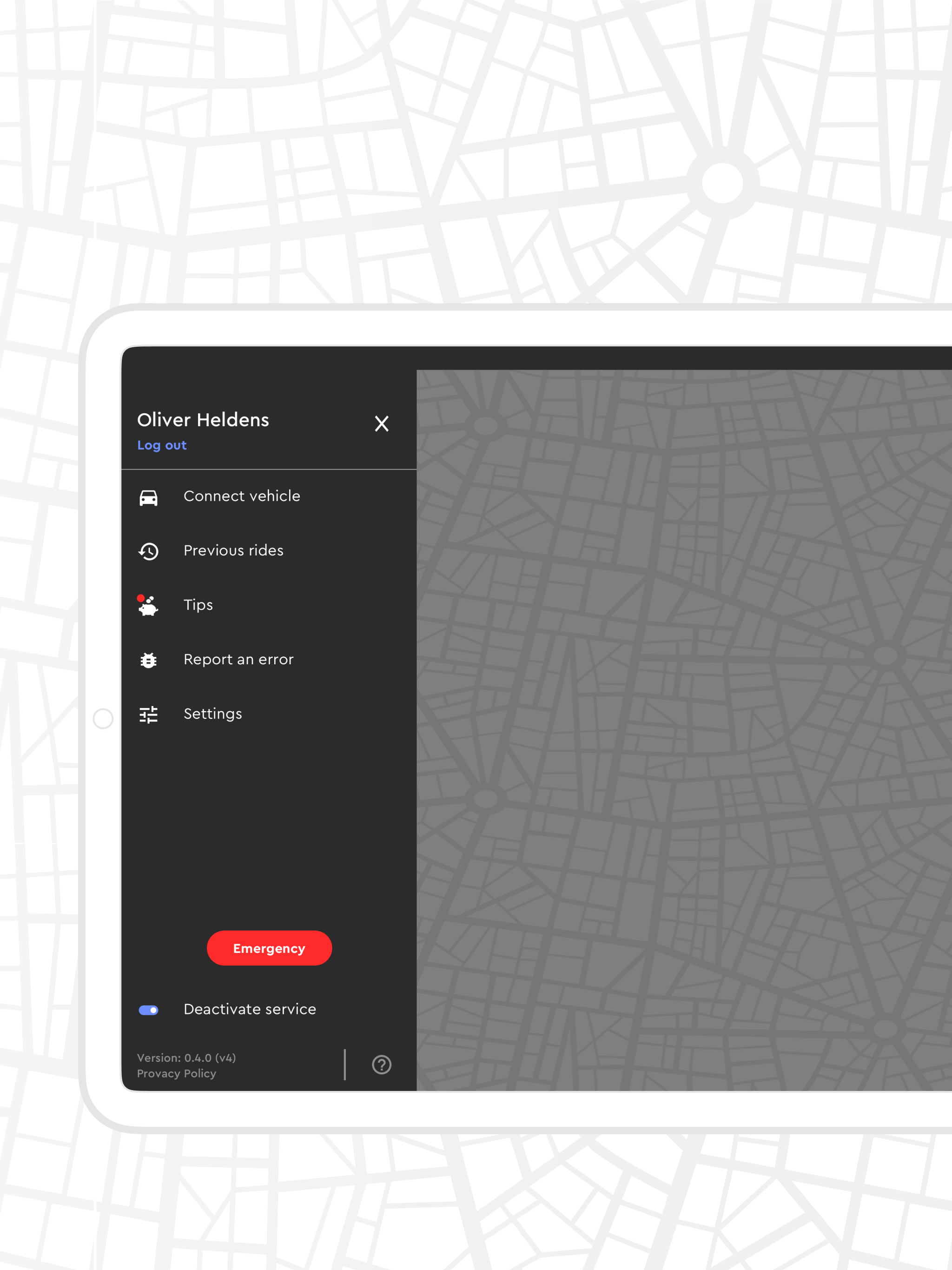Click the car icon beside Connect vehicle

coord(148,497)
